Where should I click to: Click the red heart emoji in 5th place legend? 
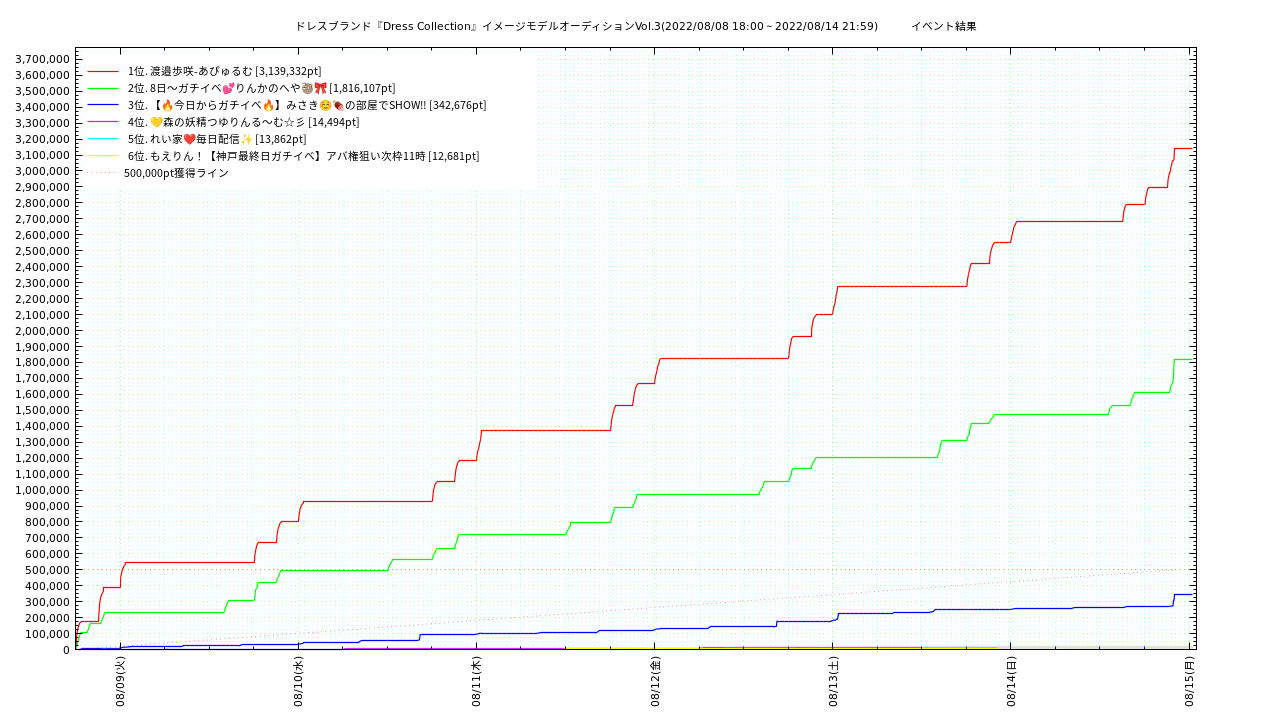189,139
